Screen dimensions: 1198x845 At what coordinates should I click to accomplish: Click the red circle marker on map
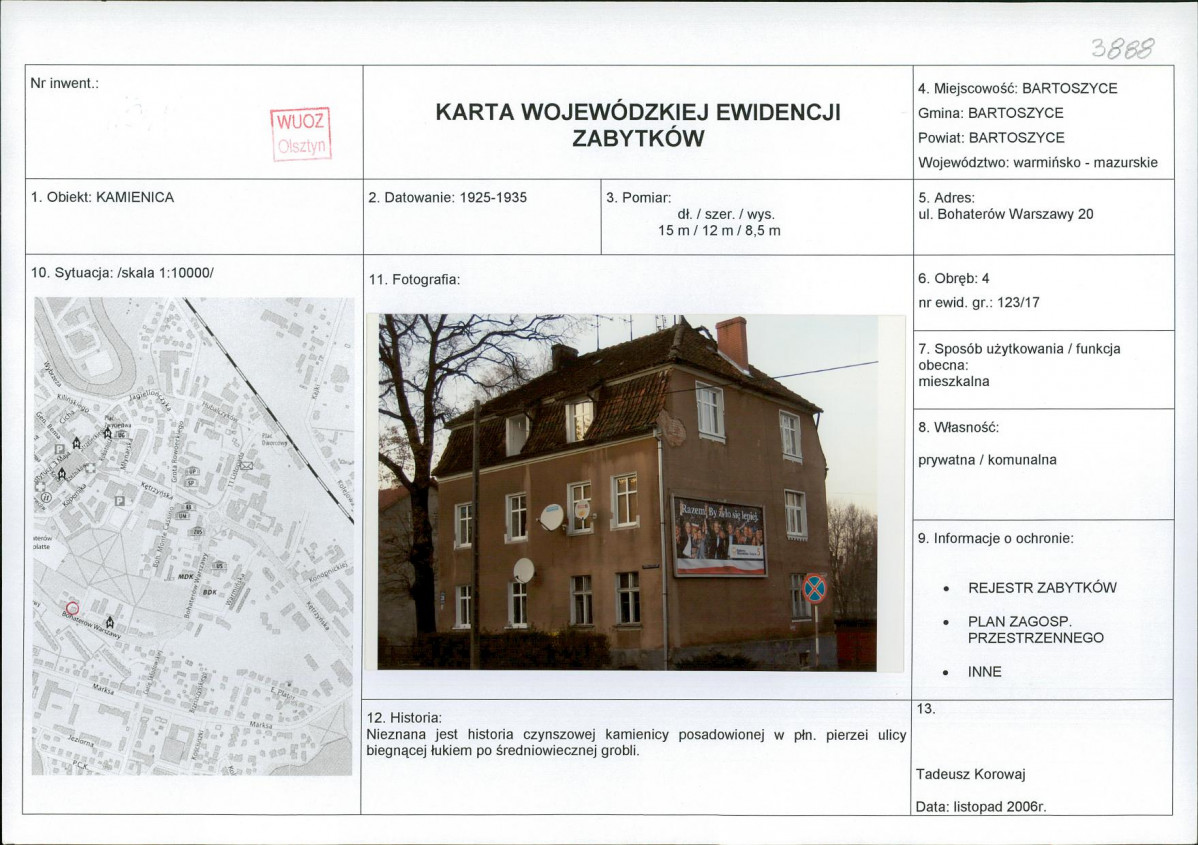click(73, 608)
